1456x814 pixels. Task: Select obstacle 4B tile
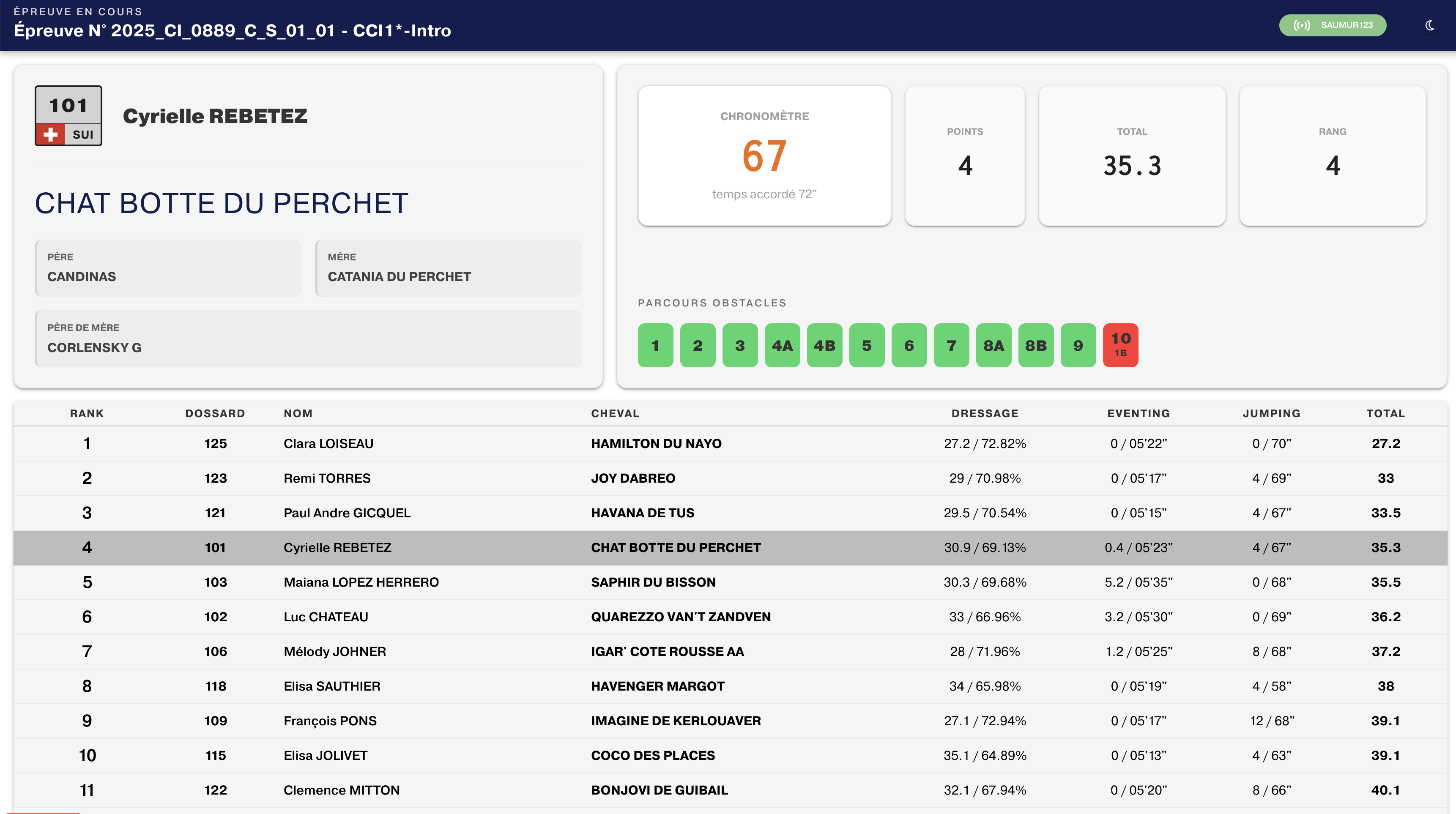[824, 345]
